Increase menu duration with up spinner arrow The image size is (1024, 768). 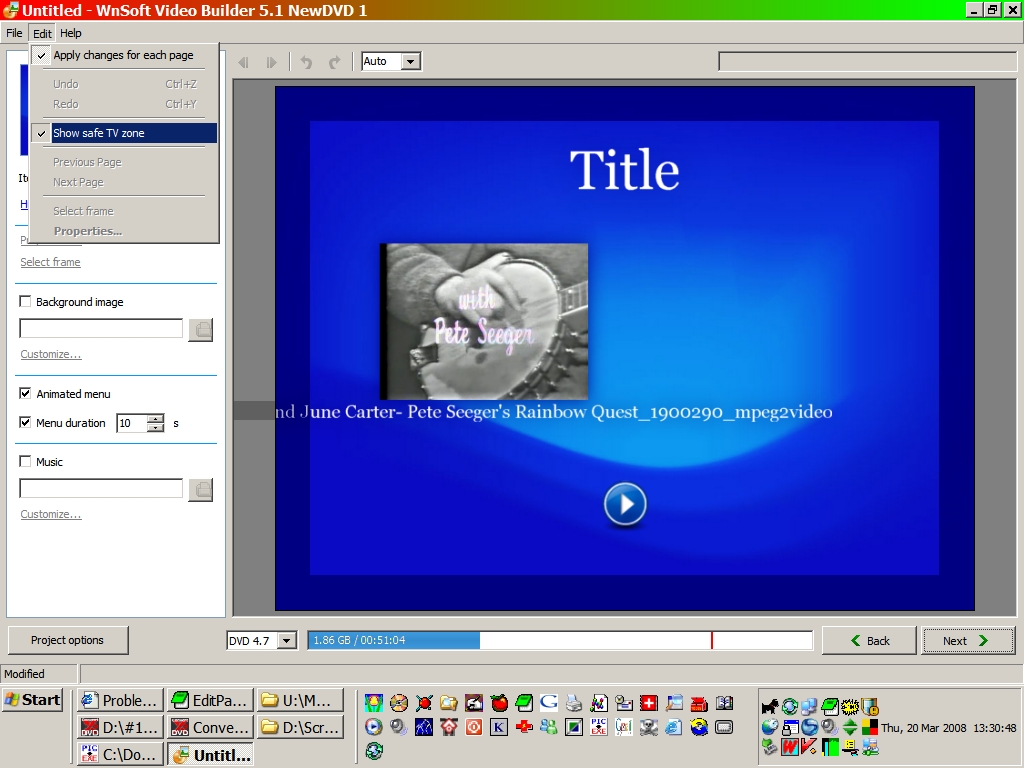(x=155, y=419)
